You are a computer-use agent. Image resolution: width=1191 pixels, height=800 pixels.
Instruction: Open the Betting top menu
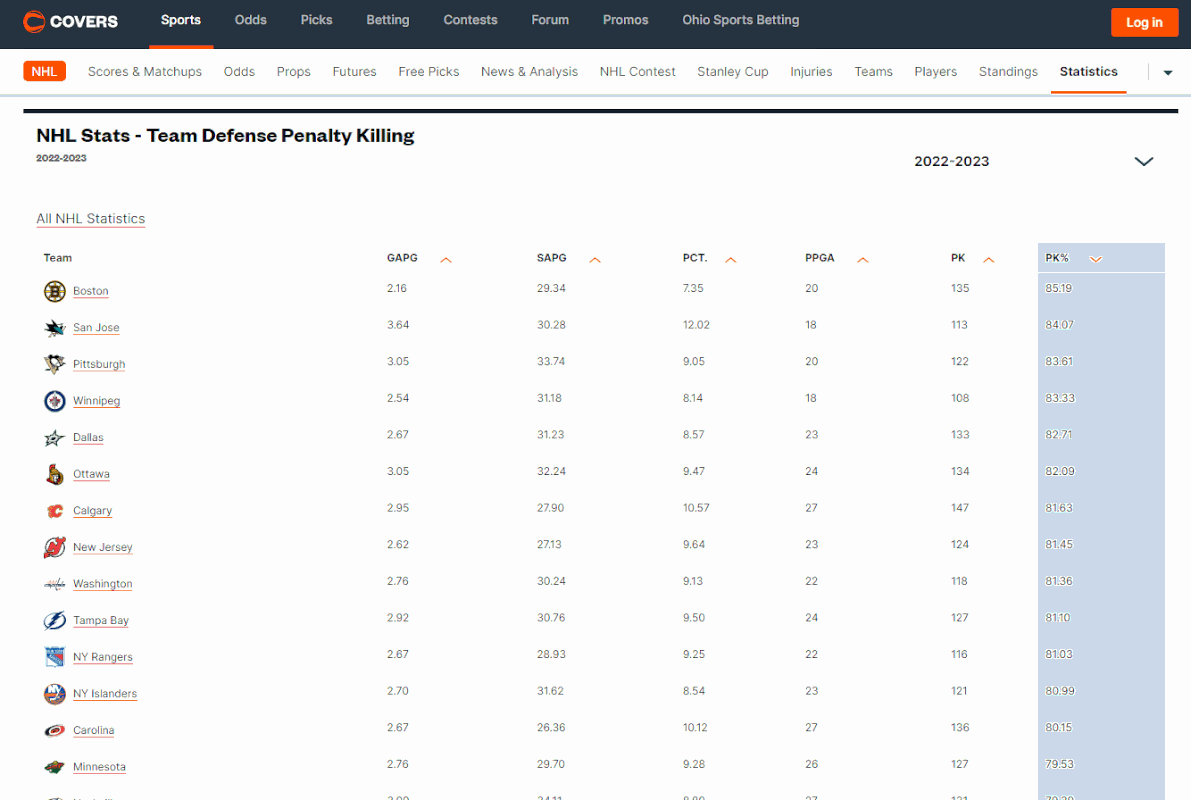pyautogui.click(x=387, y=21)
